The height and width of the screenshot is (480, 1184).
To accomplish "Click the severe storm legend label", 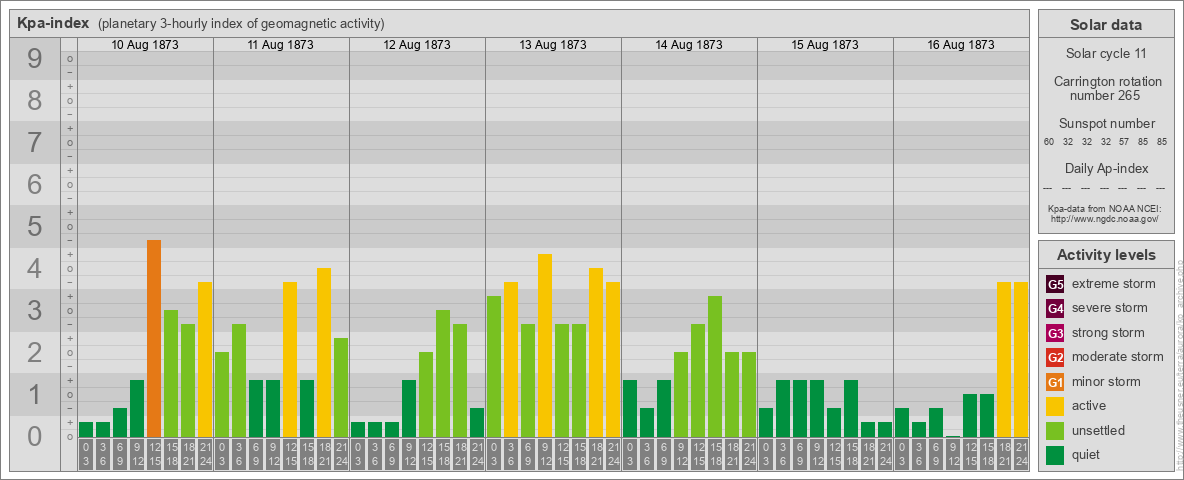I will click(x=1109, y=308).
